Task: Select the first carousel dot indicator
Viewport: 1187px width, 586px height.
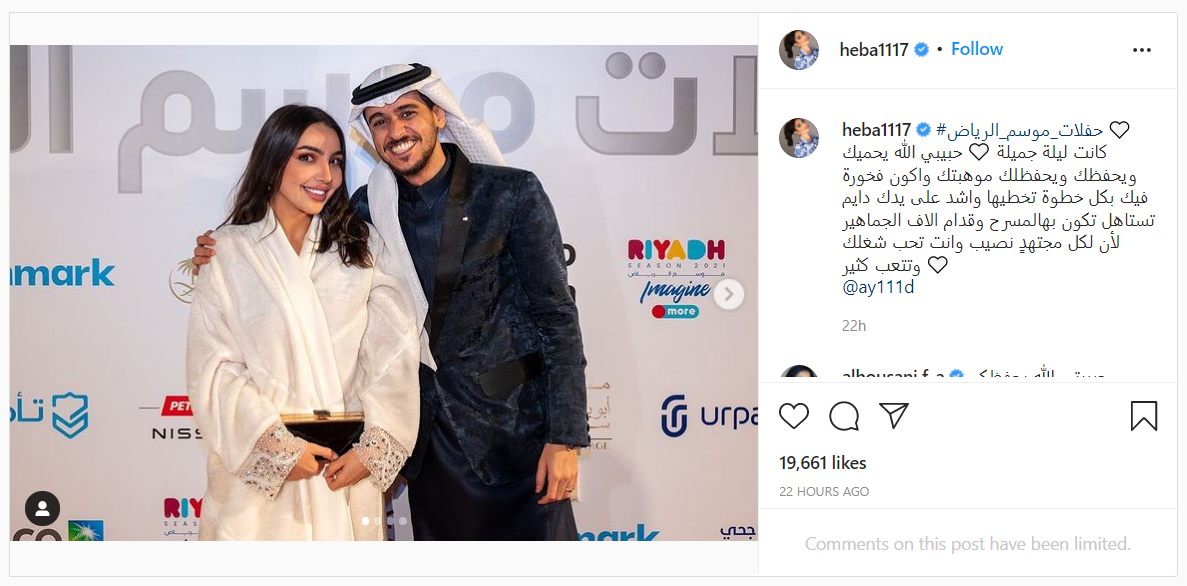Action: (366, 521)
